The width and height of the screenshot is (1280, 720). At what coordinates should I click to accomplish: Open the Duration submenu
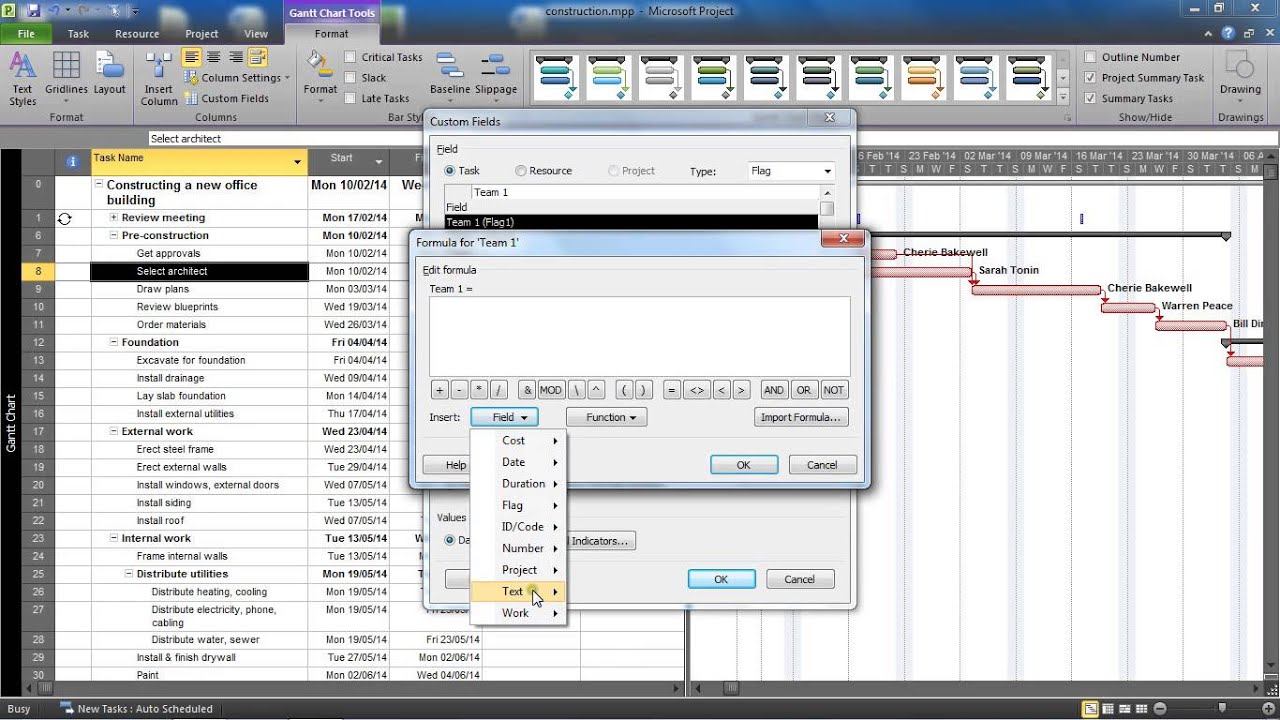(518, 484)
